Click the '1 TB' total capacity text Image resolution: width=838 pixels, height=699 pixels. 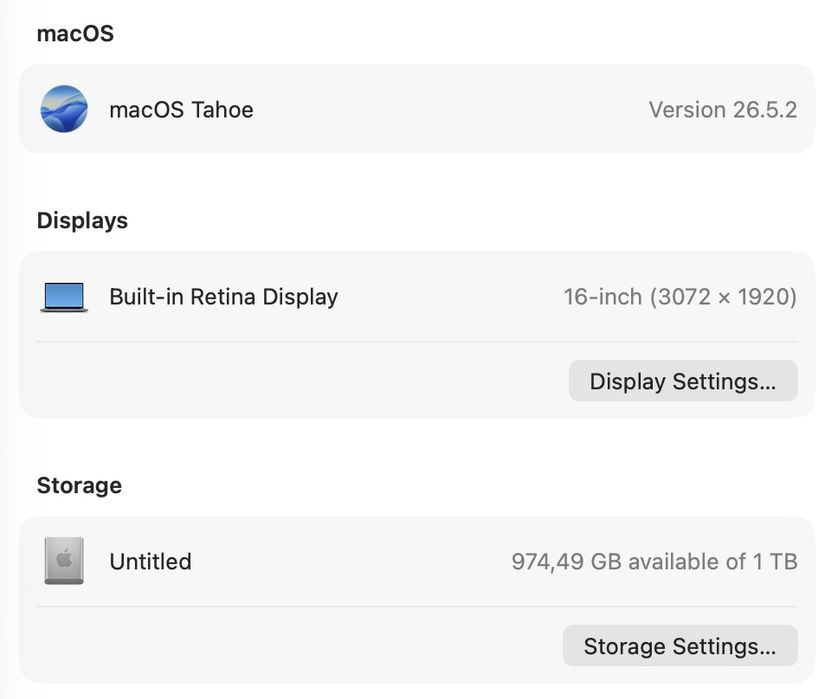775,562
